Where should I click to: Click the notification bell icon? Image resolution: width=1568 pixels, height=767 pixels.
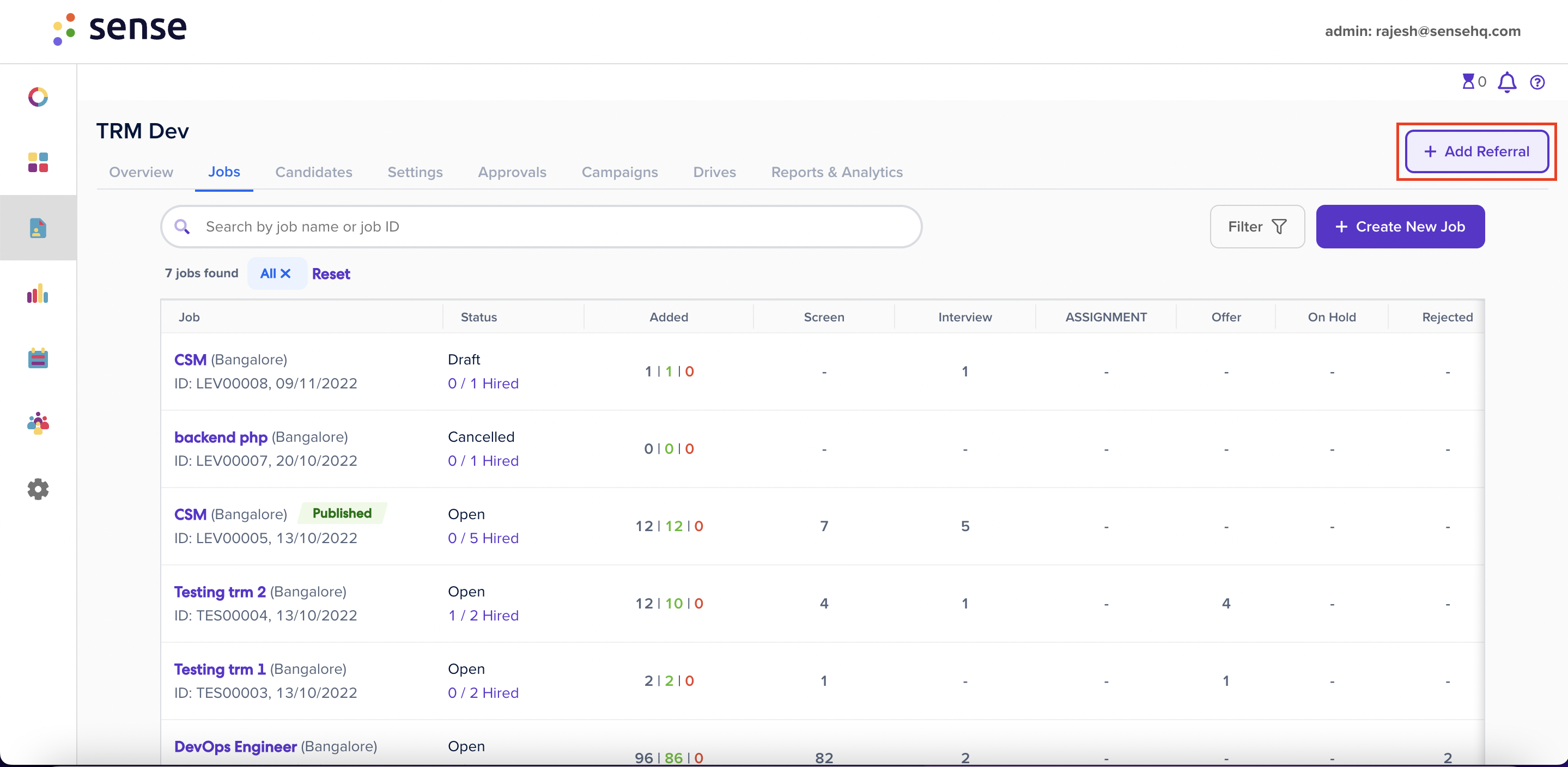coord(1506,82)
